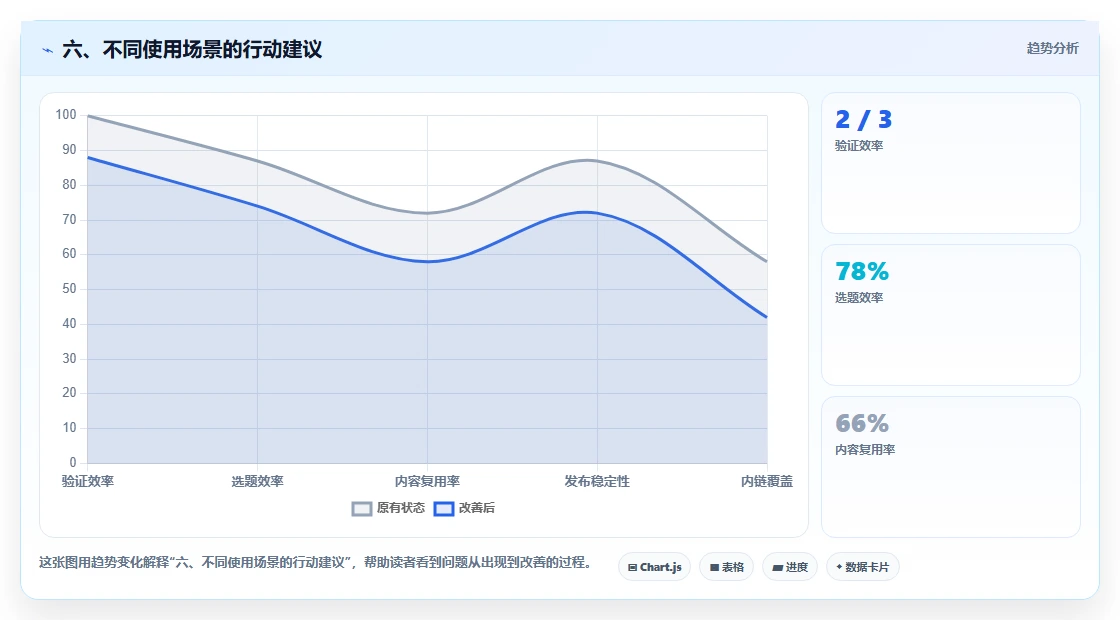
Task: Click the section title 六、不同使用场景的行动建议
Action: point(192,50)
